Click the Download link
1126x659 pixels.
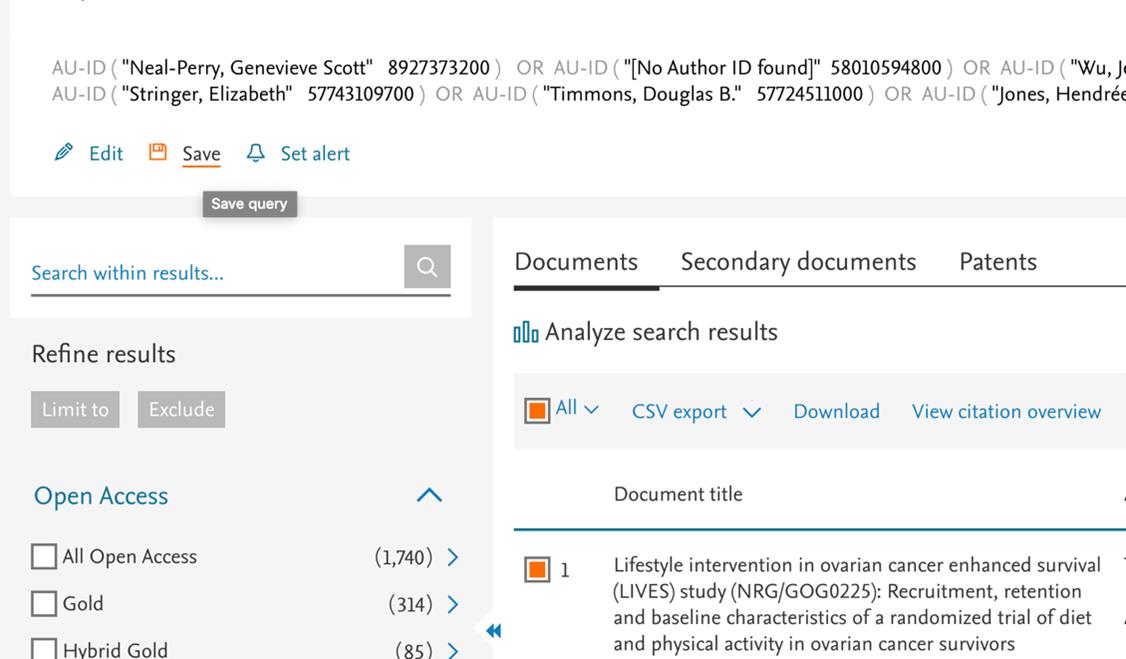pos(837,411)
